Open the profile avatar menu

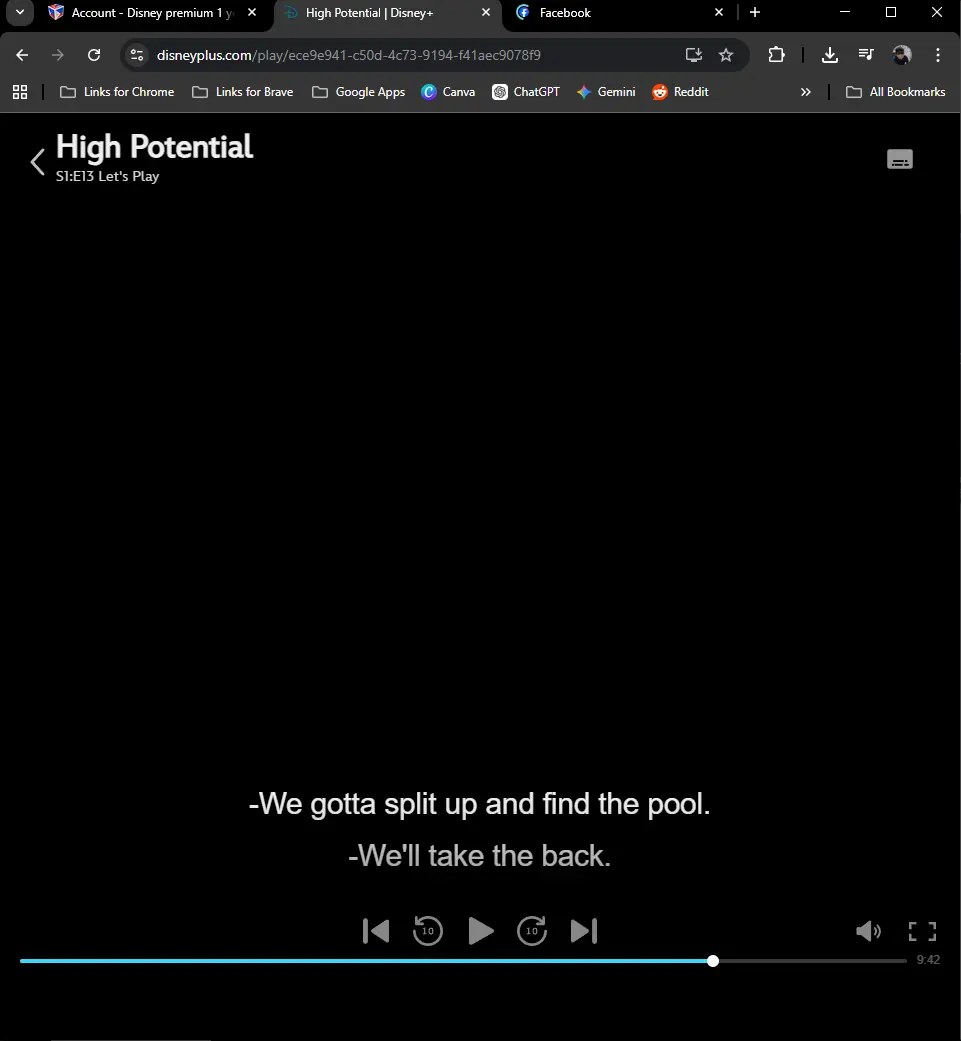[901, 55]
